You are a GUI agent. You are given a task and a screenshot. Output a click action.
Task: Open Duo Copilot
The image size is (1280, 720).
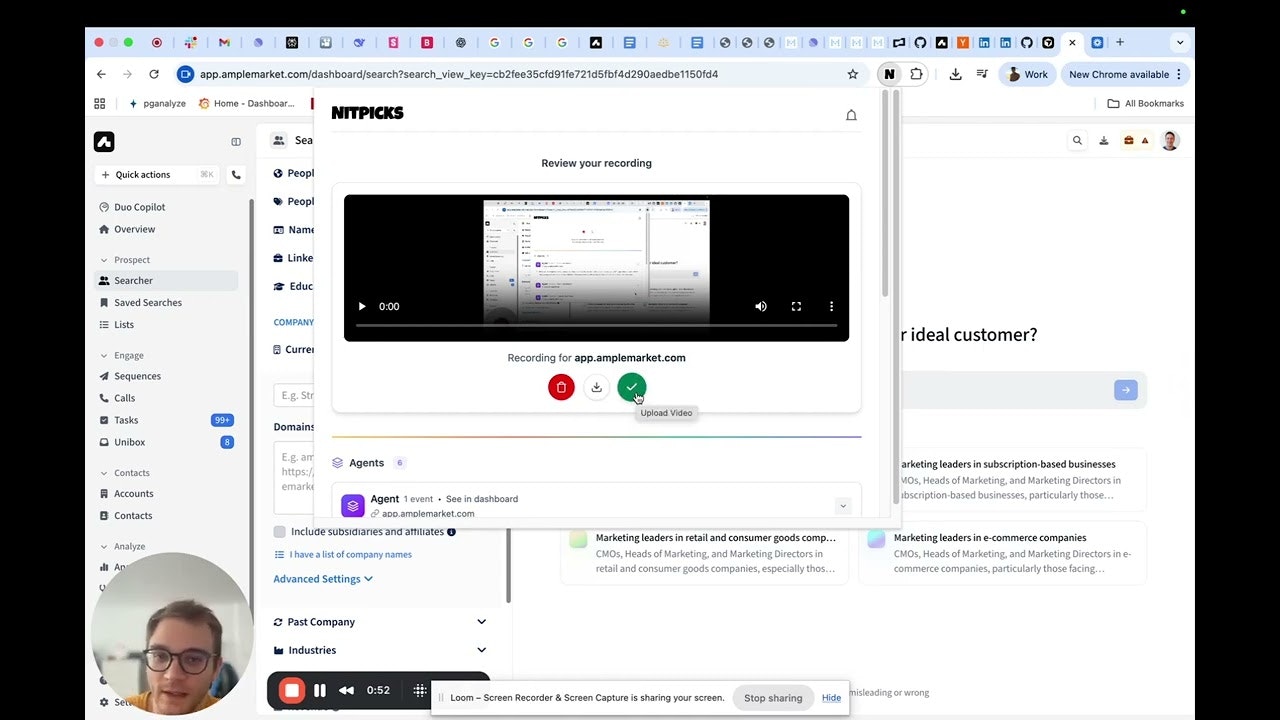click(140, 207)
